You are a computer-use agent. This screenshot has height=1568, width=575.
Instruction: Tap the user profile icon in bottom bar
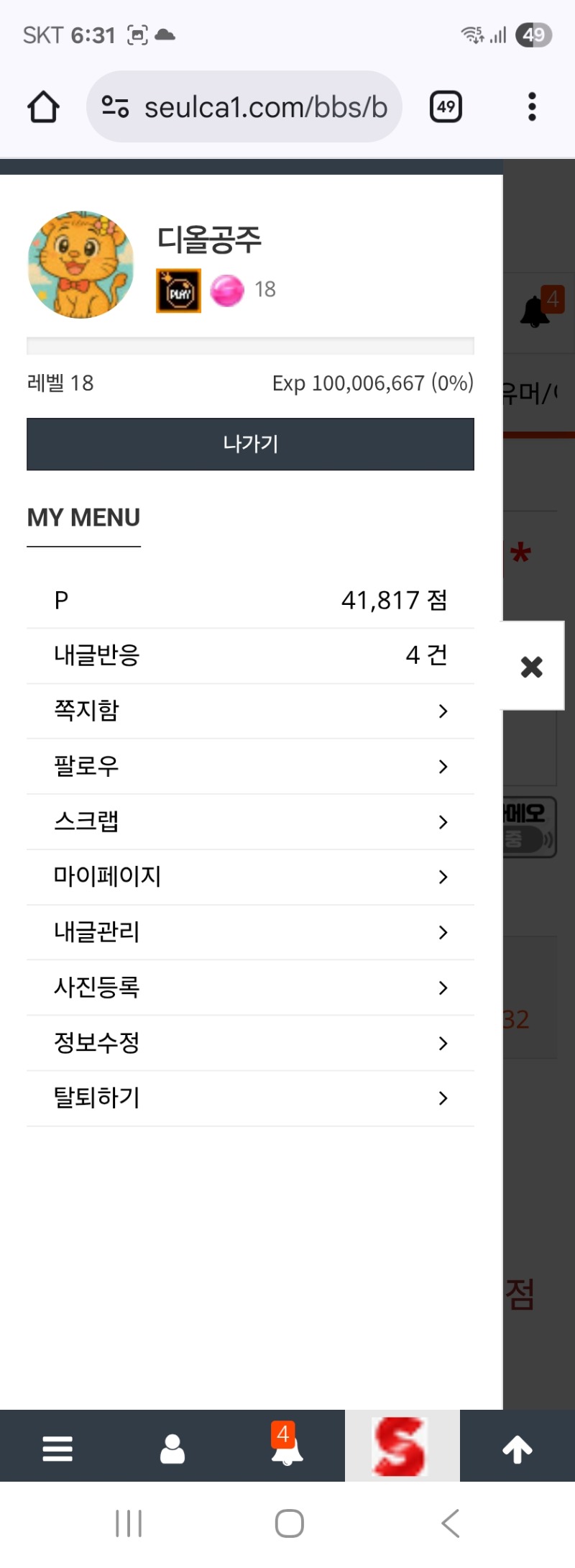click(x=172, y=1448)
